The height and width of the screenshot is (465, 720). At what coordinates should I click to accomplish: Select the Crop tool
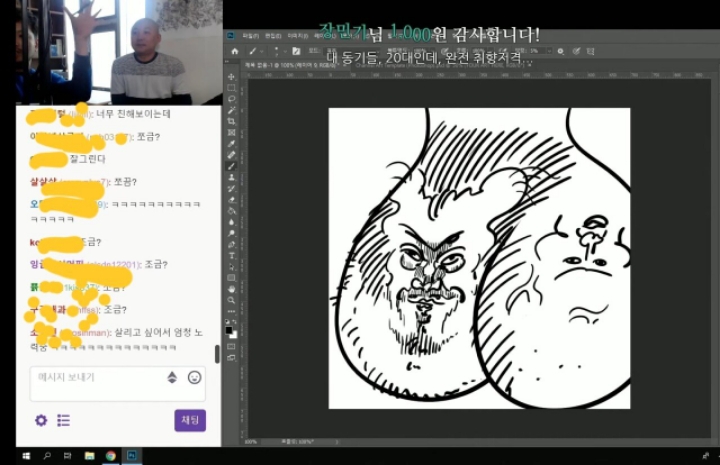click(231, 121)
